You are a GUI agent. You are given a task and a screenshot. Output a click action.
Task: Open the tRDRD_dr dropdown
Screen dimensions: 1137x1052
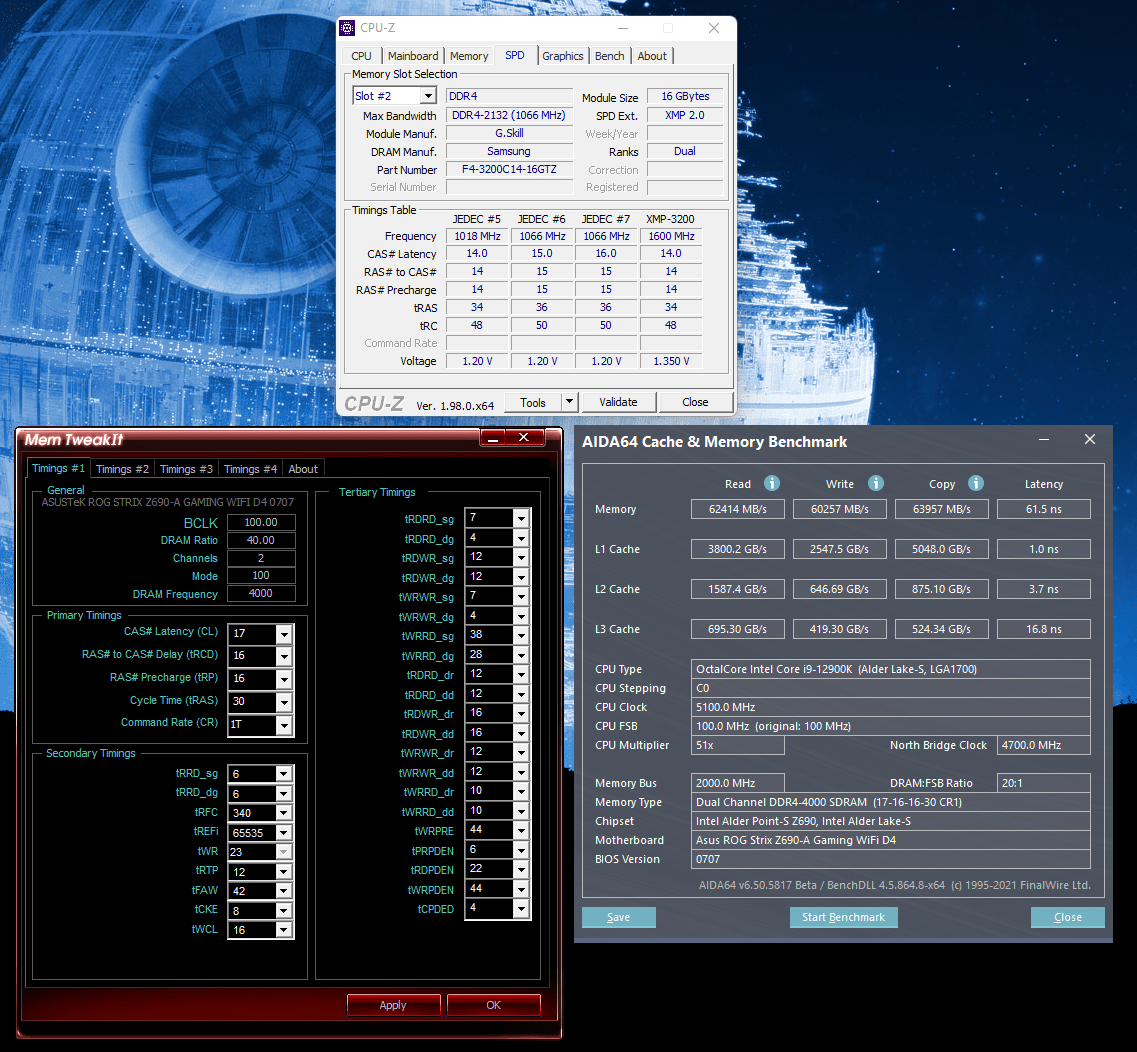(x=521, y=674)
